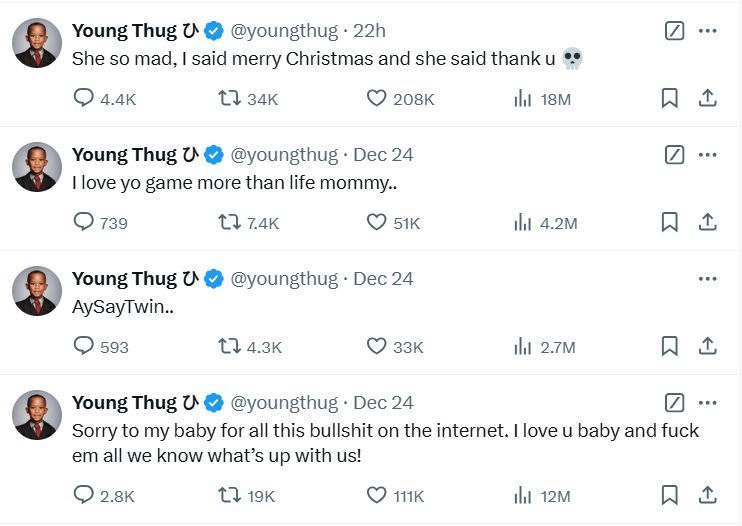Reply to the AySayTwin tweet
The image size is (742, 526).
pos(85,346)
